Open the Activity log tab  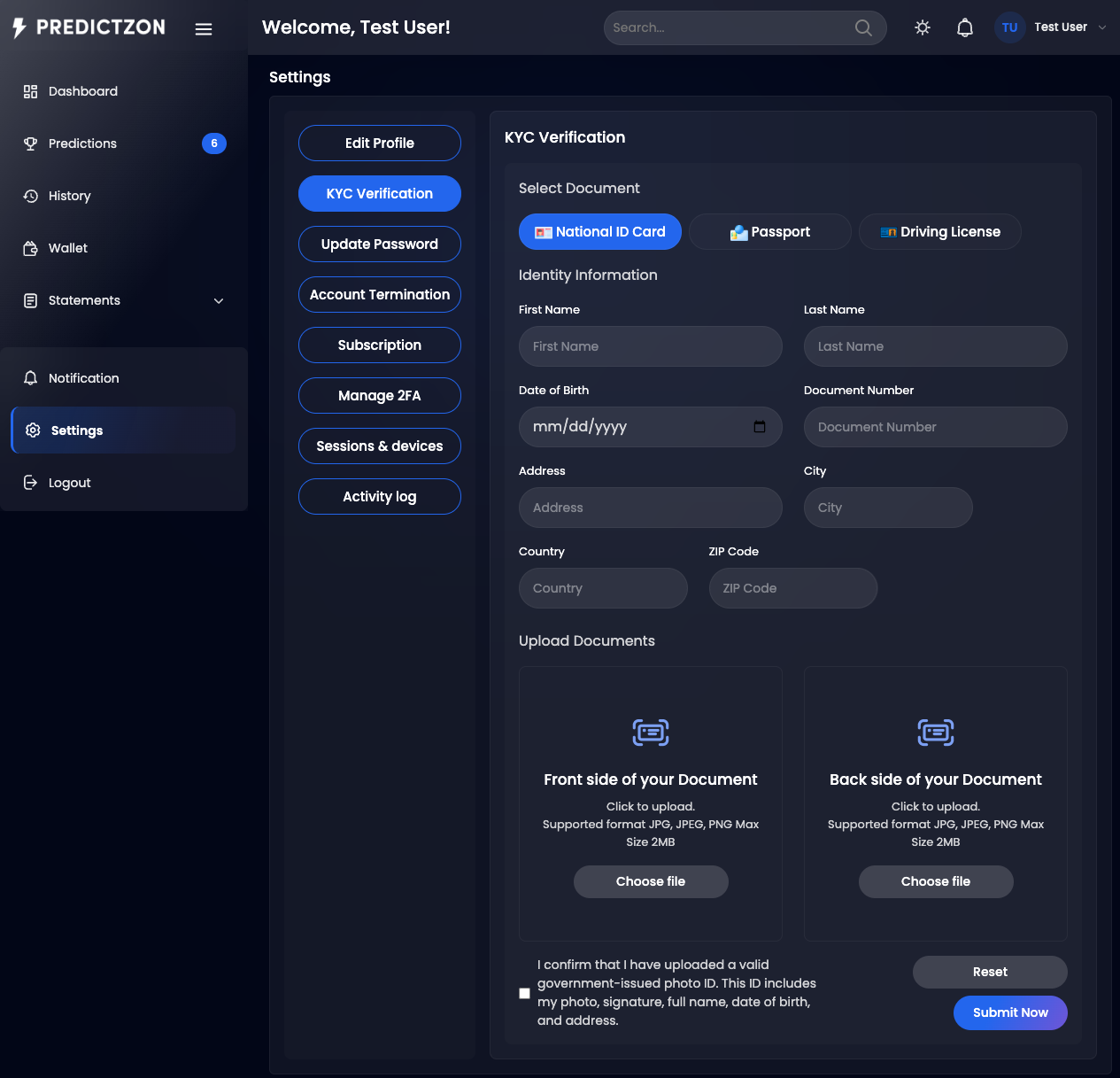[x=380, y=497]
